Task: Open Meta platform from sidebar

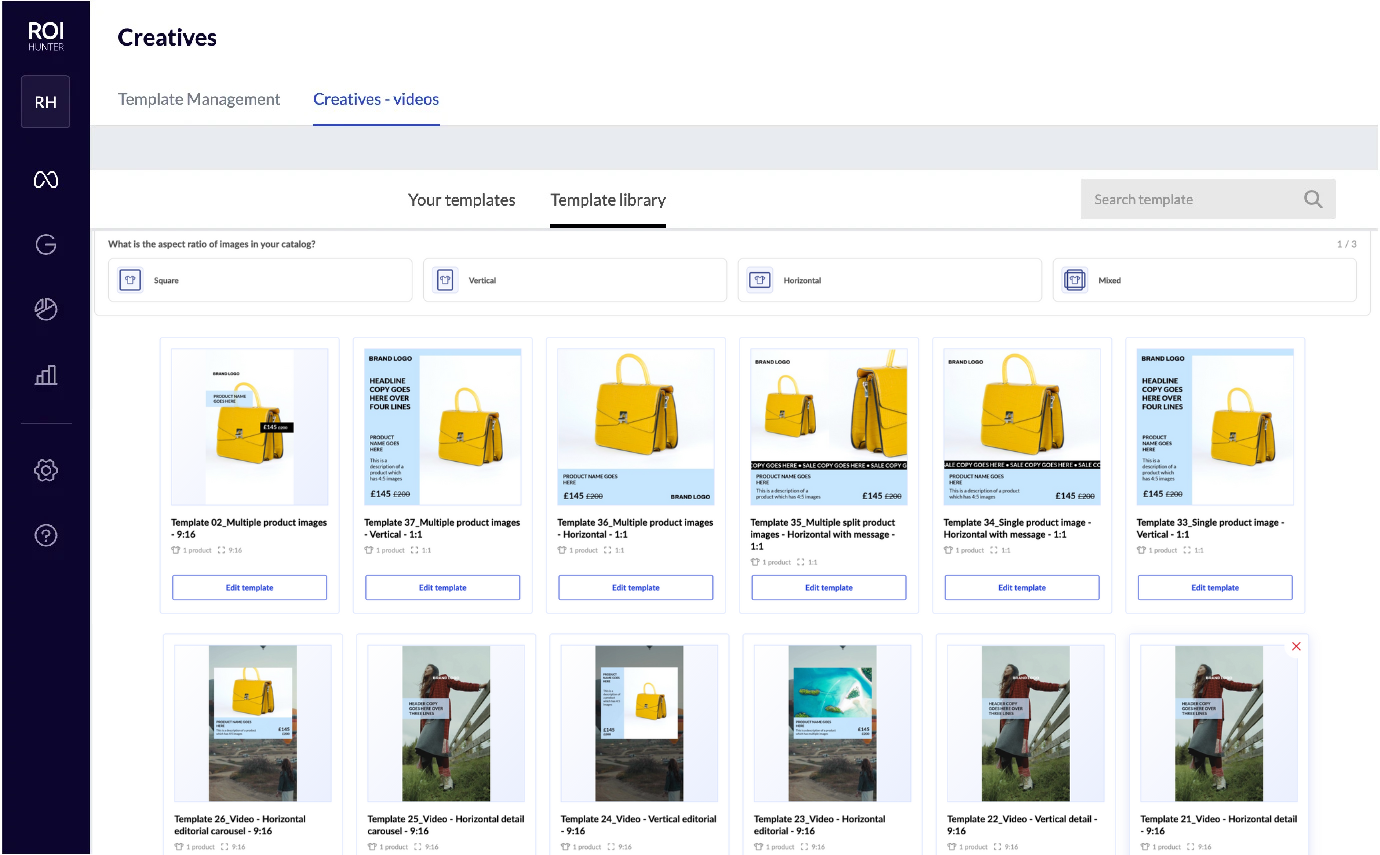Action: click(45, 179)
